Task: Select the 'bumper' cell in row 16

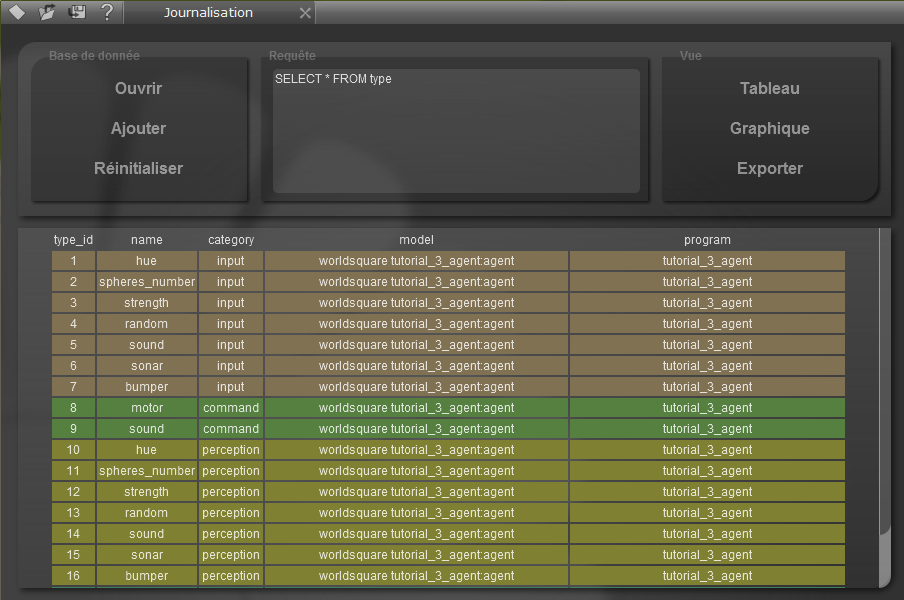Action: coord(146,576)
